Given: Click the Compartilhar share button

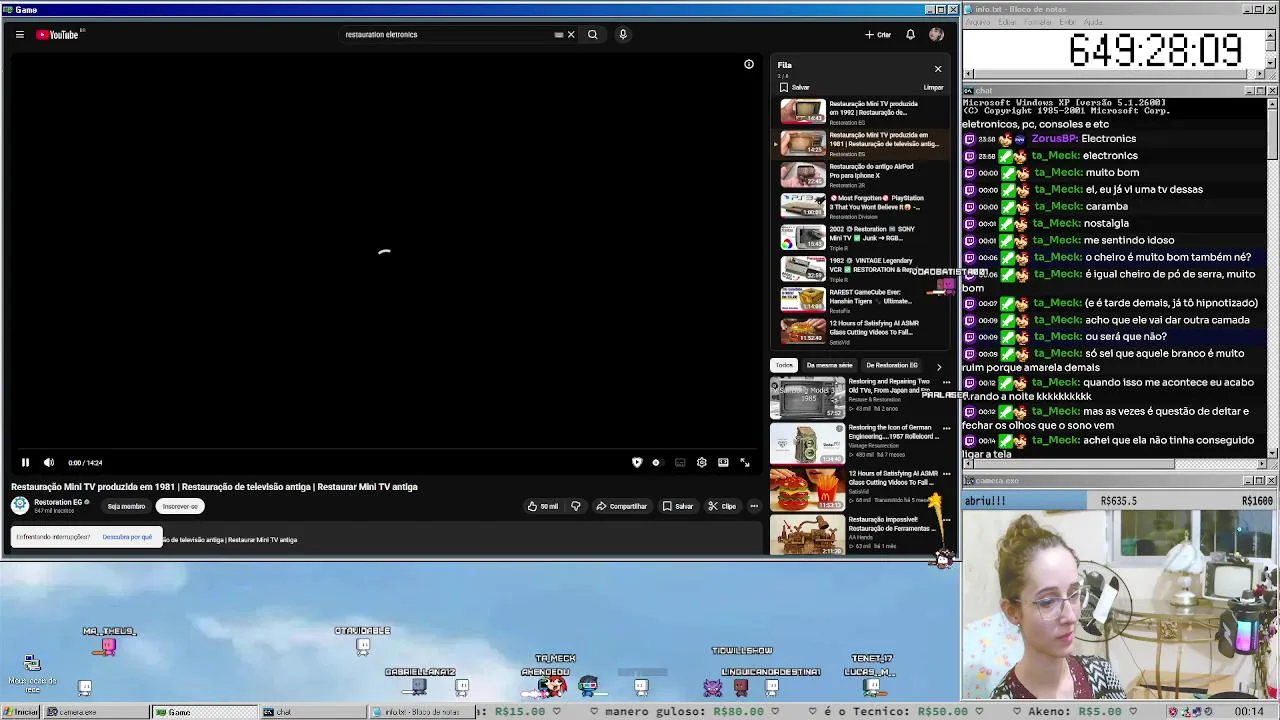Looking at the screenshot, I should coord(622,507).
